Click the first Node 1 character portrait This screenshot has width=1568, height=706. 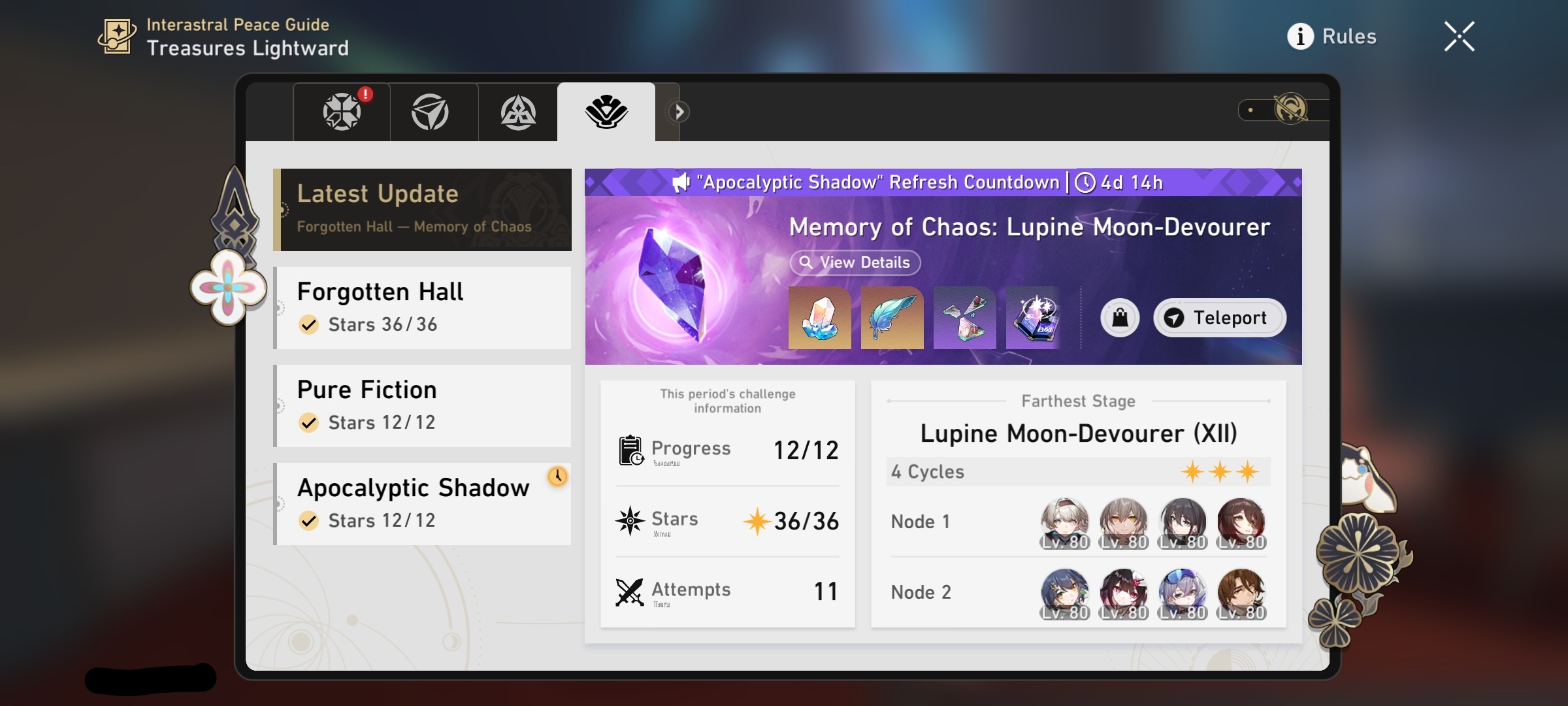coord(1064,523)
